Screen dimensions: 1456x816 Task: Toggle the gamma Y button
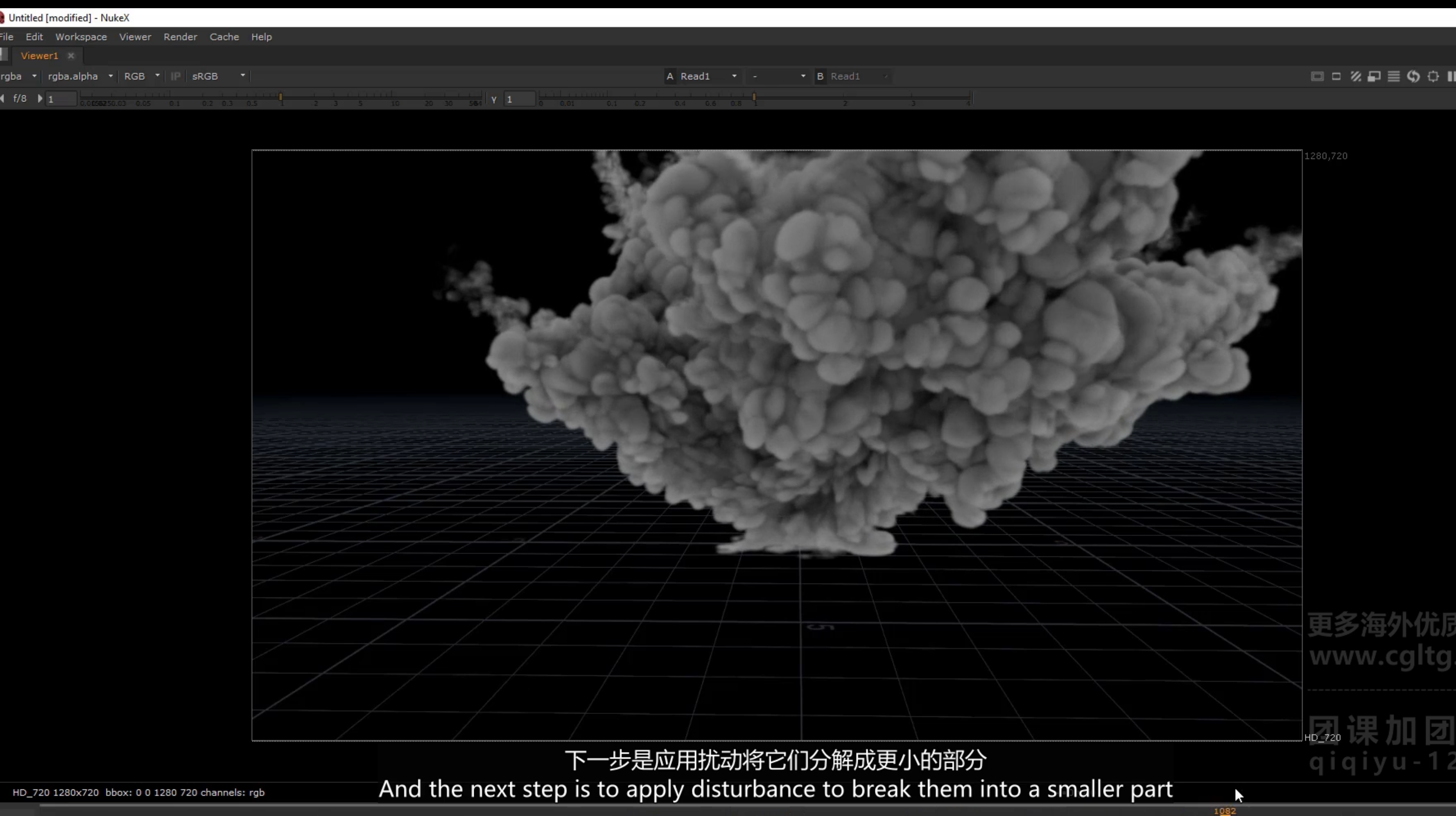[x=493, y=99]
